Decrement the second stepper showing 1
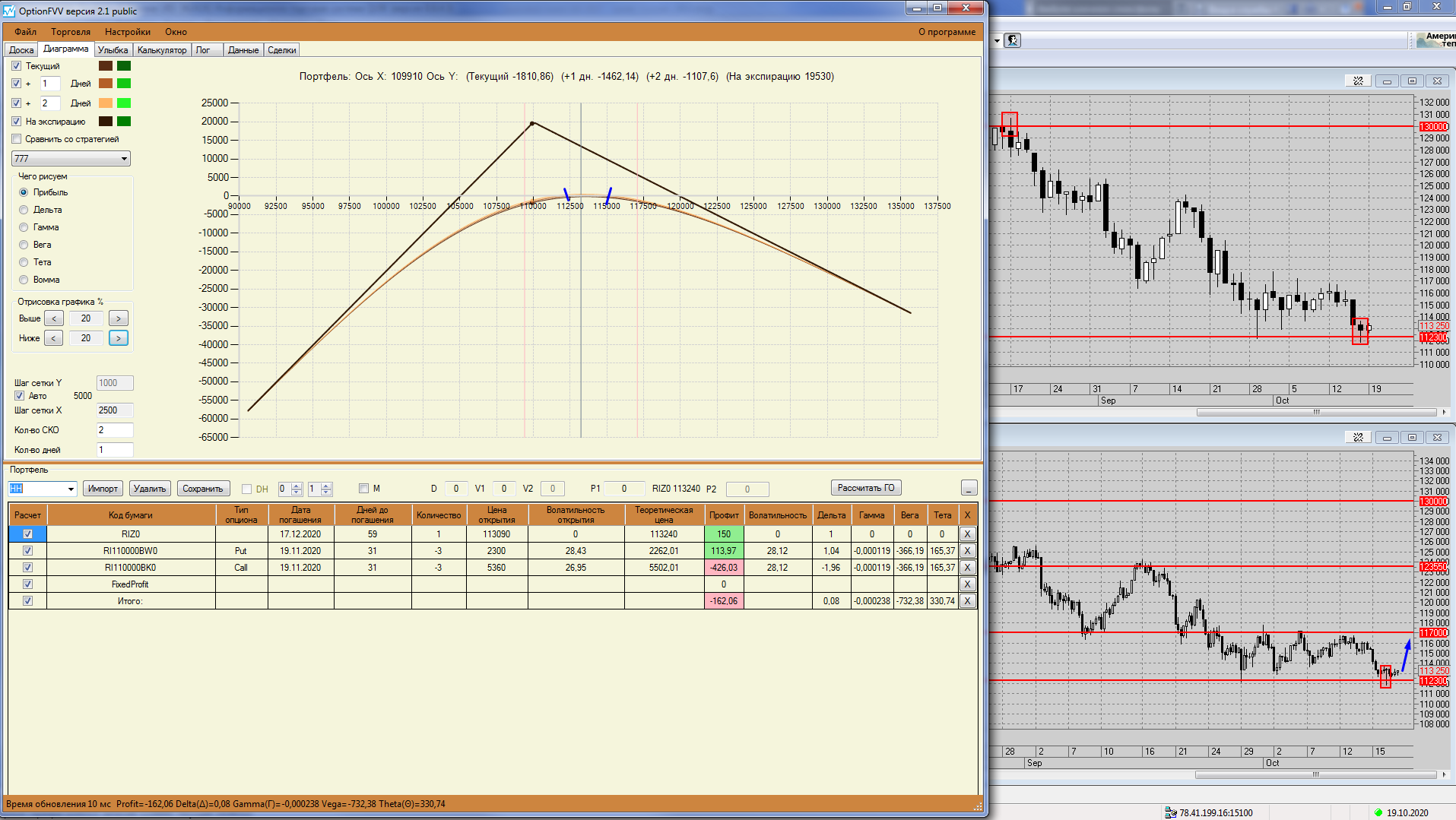Screen dimensions: 1456x820 click(326, 492)
